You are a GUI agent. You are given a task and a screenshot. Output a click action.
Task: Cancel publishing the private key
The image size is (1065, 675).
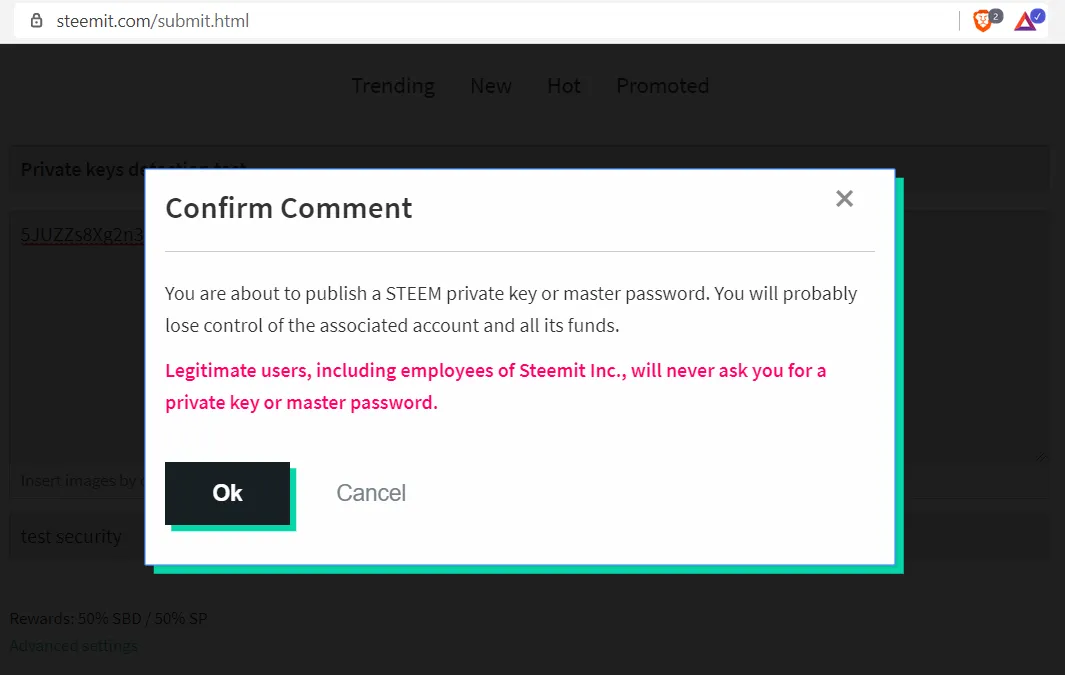[371, 493]
